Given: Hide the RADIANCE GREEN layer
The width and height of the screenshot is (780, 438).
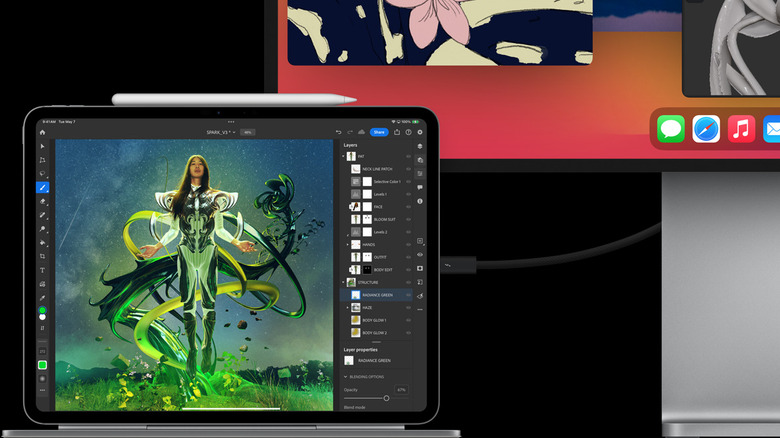Looking at the screenshot, I should pos(408,295).
